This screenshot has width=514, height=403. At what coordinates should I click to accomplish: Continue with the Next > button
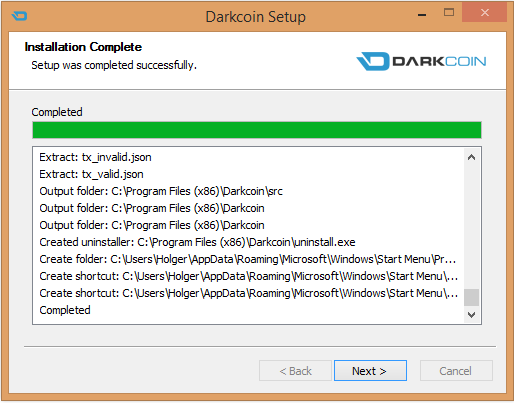point(370,370)
